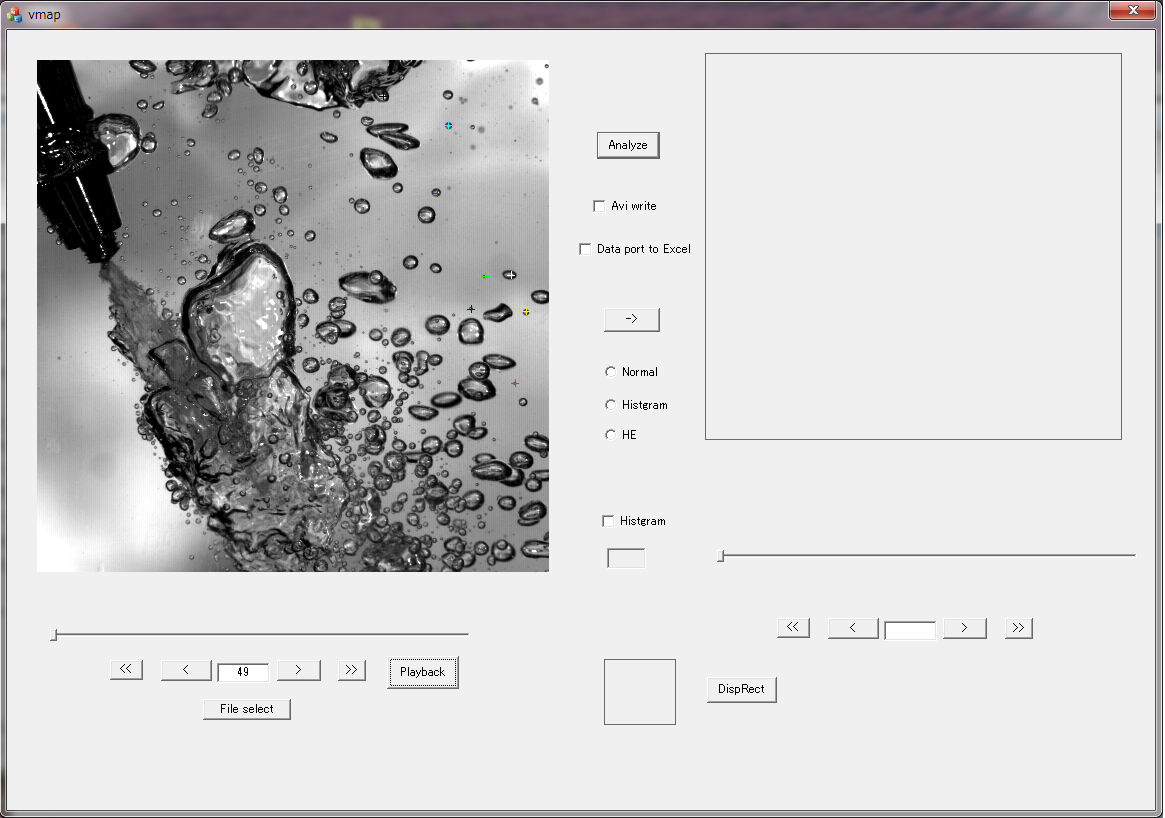
Task: Enable the Avi write checkbox
Action: [x=600, y=206]
